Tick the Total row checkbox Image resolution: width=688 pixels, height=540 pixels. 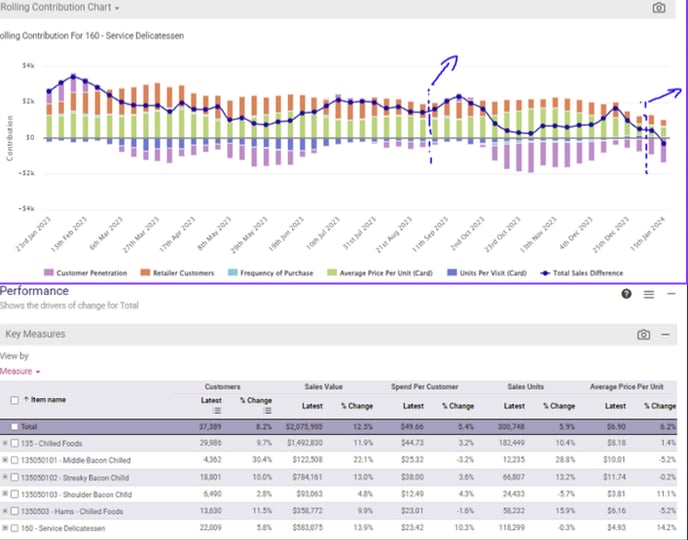[14, 426]
